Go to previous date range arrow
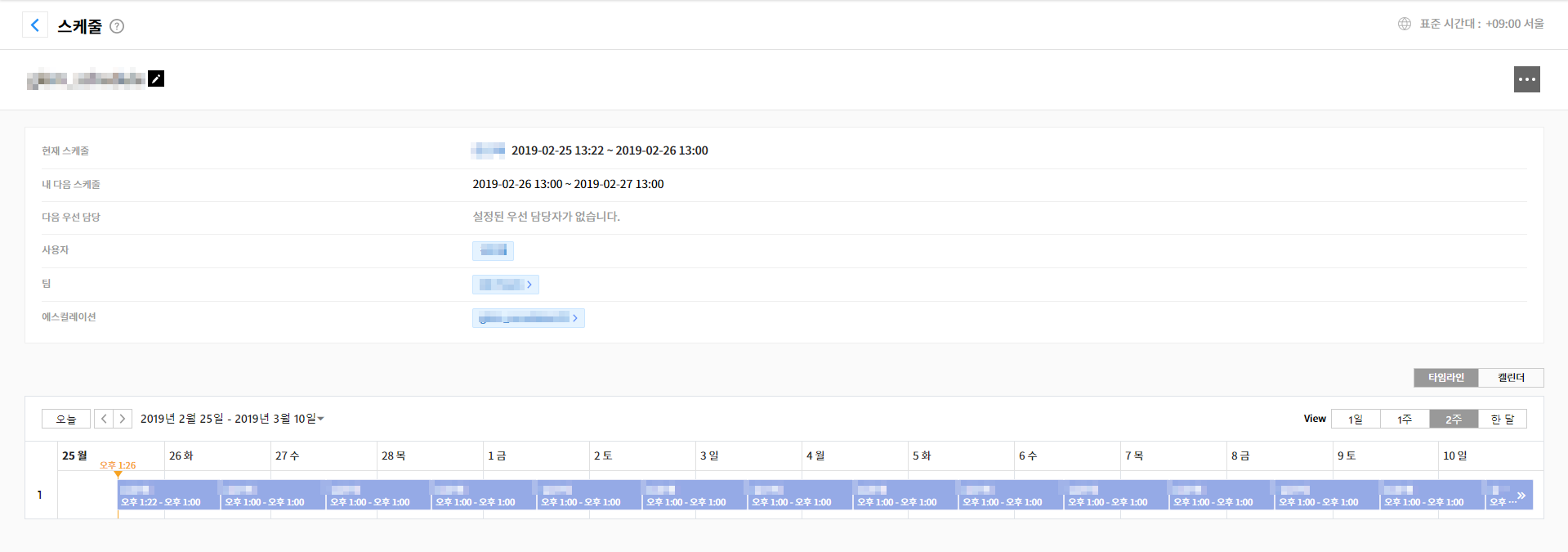 pos(104,419)
